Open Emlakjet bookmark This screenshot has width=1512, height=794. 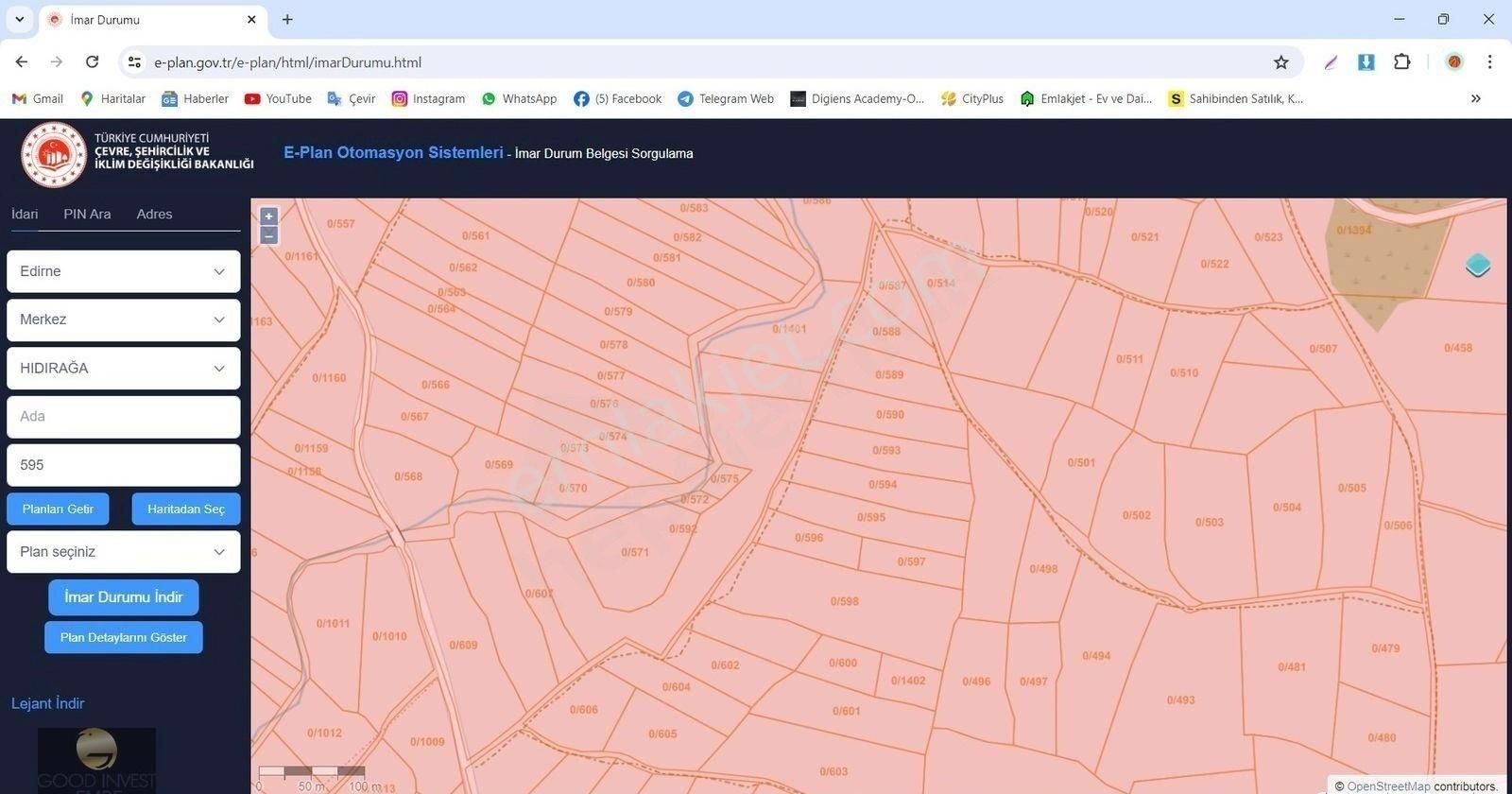(1086, 98)
